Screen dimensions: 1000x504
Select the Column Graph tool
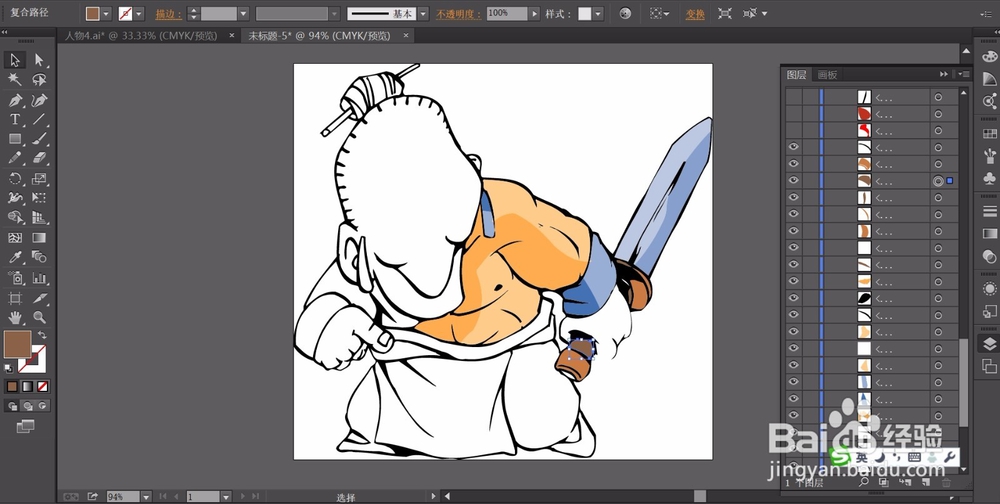39,278
